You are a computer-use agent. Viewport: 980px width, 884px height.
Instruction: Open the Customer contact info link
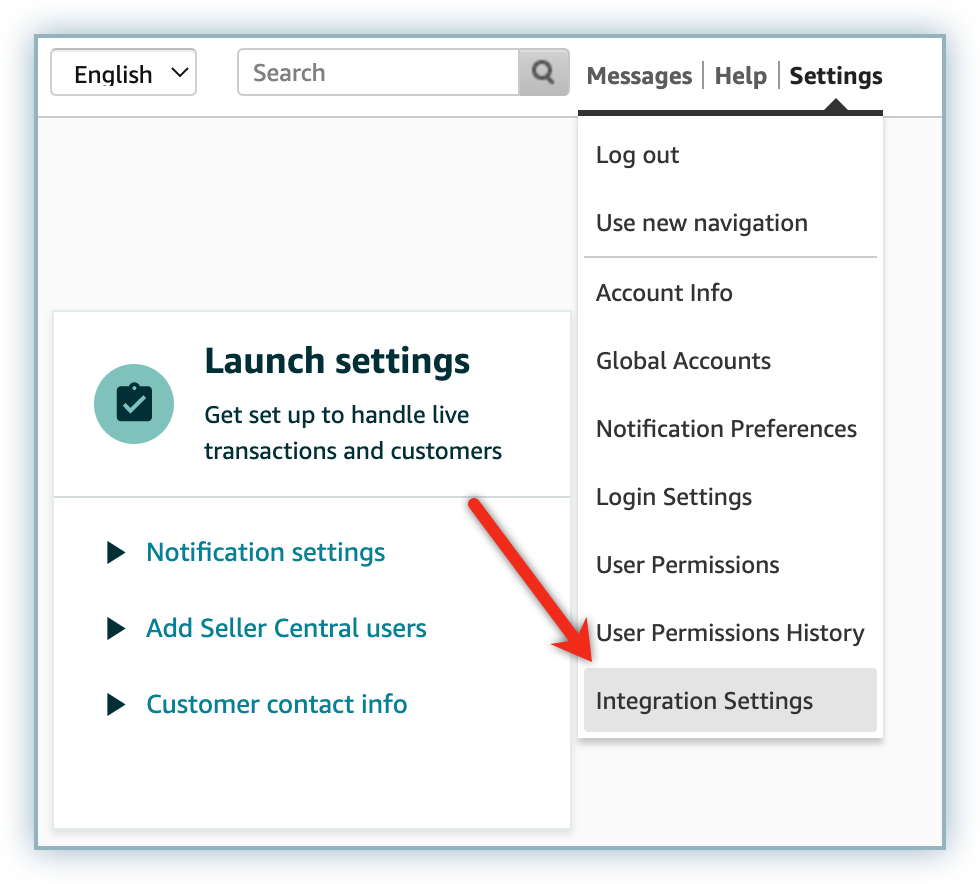276,704
